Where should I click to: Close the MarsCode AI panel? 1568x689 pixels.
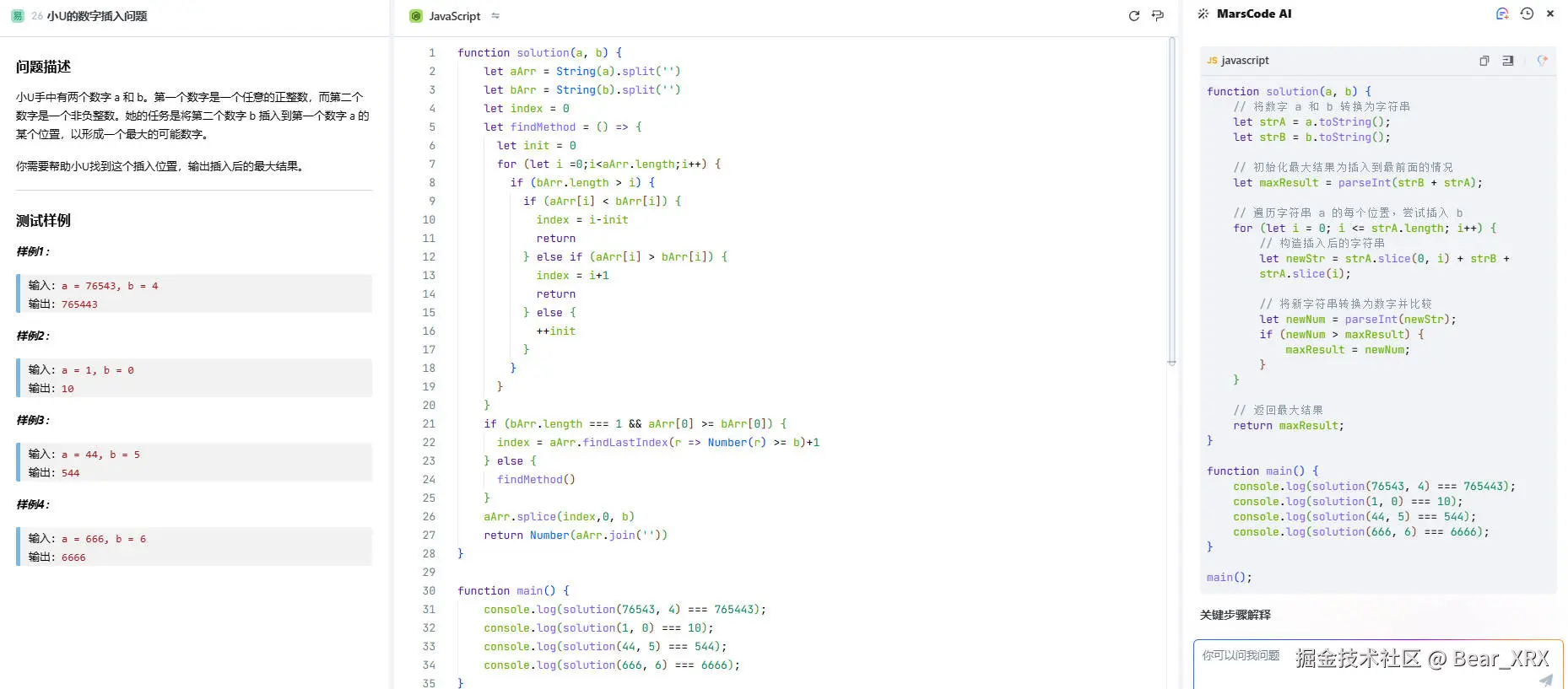pos(1550,13)
